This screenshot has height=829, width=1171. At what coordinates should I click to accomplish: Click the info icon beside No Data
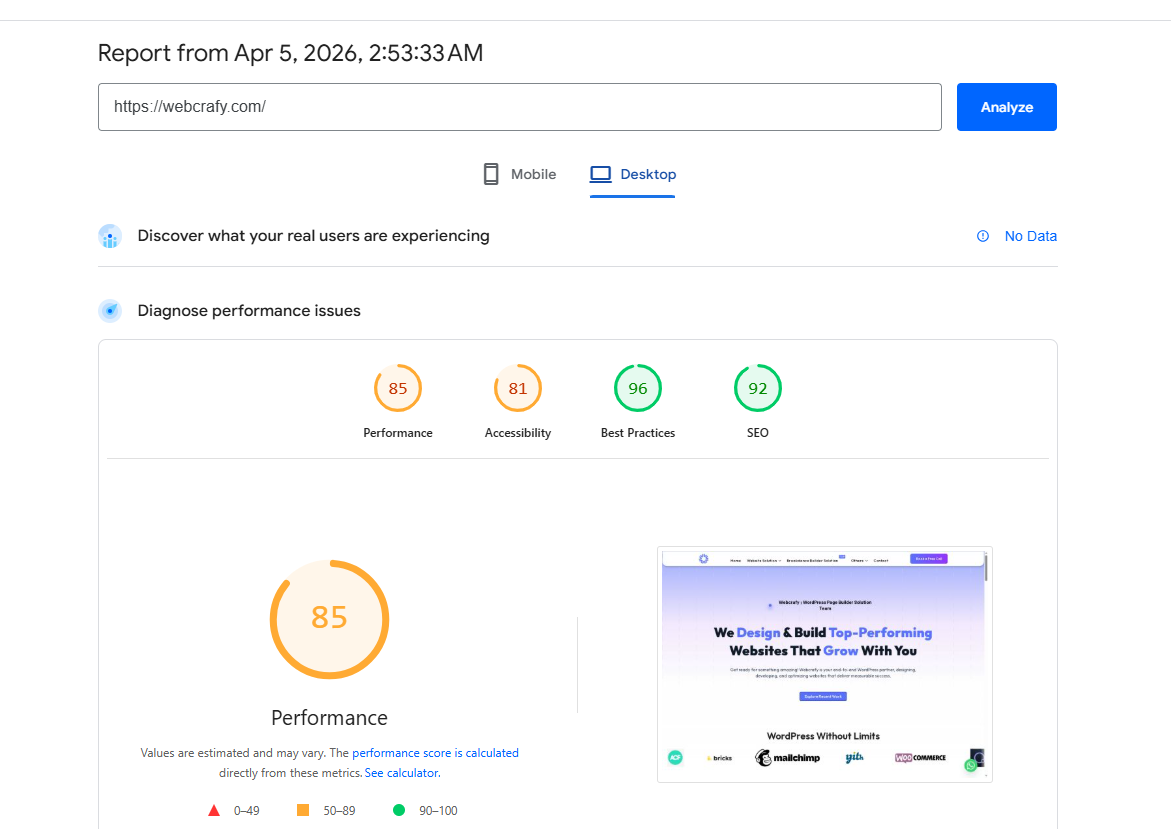982,236
